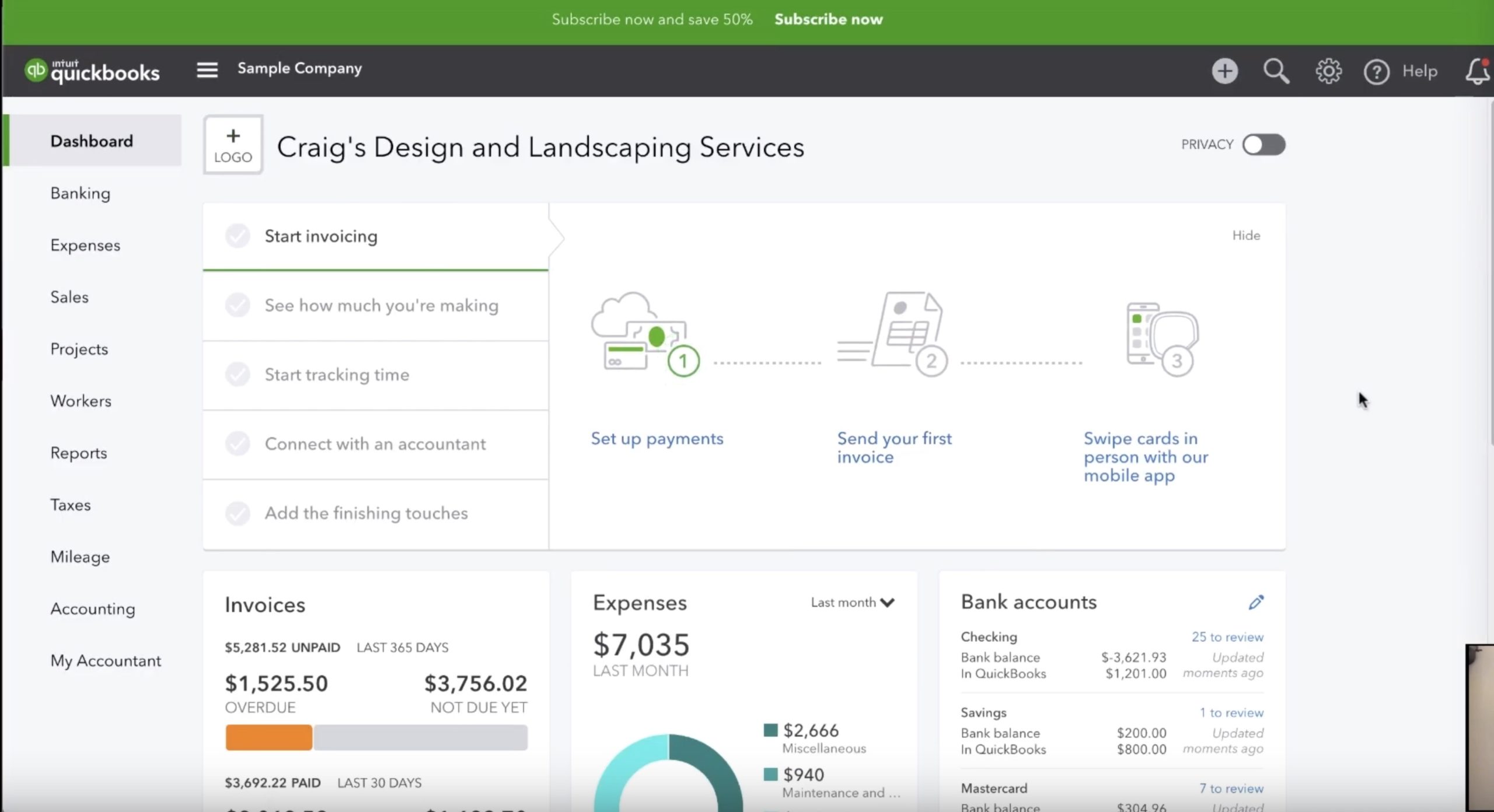The image size is (1494, 812).
Task: Check the Connect with an accountant circle
Action: pyautogui.click(x=238, y=444)
